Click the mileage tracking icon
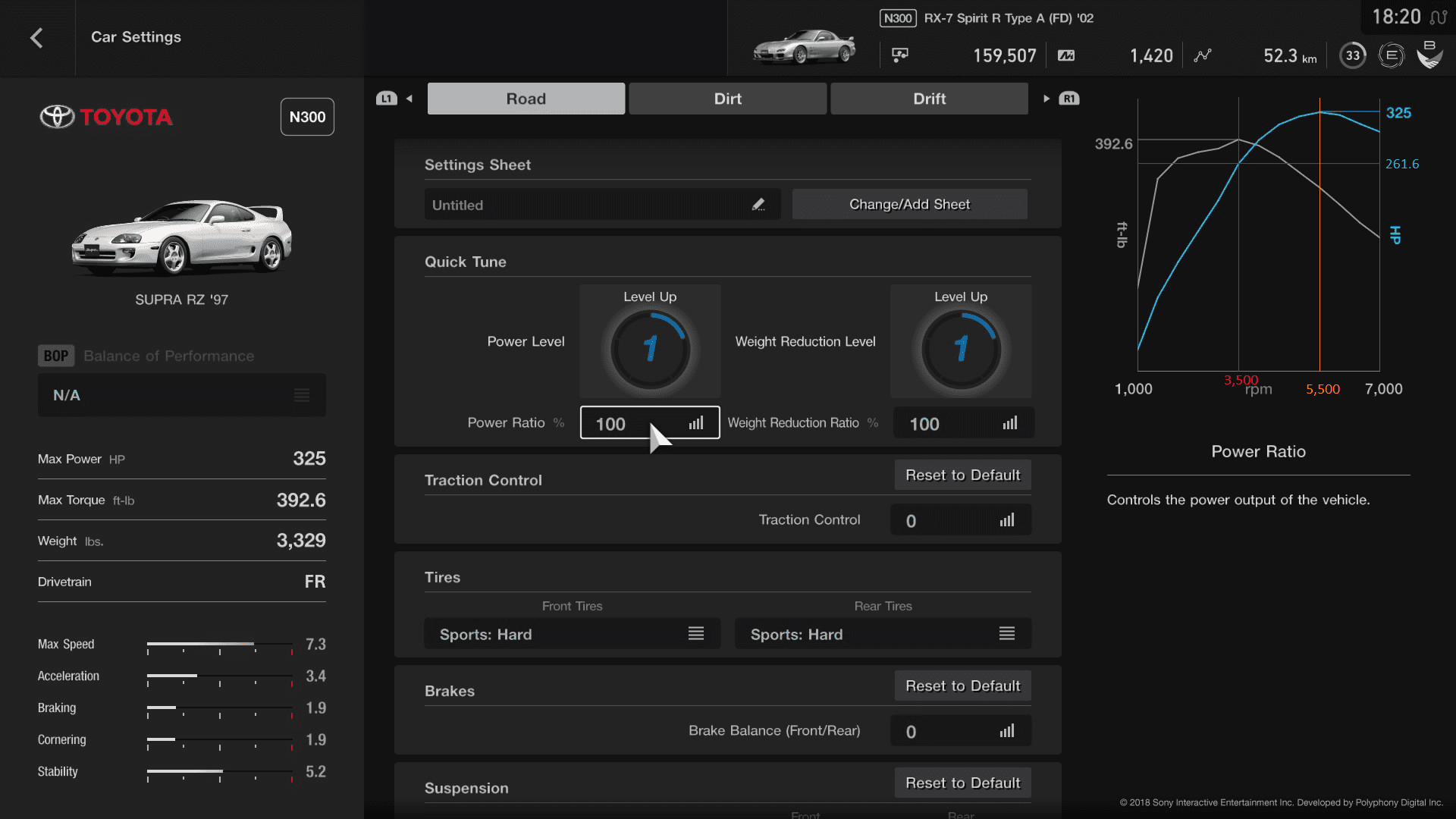This screenshot has height=819, width=1456. (x=1201, y=55)
